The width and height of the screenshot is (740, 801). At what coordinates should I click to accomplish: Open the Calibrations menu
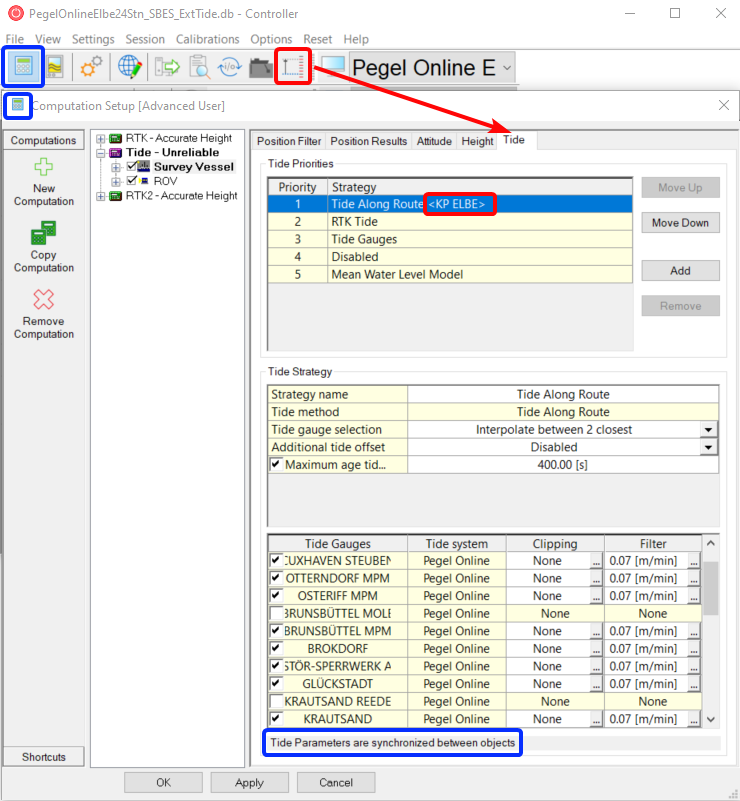point(207,39)
